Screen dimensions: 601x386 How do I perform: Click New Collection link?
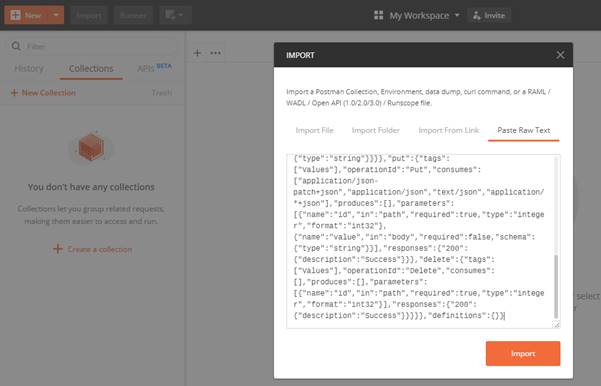[43, 93]
